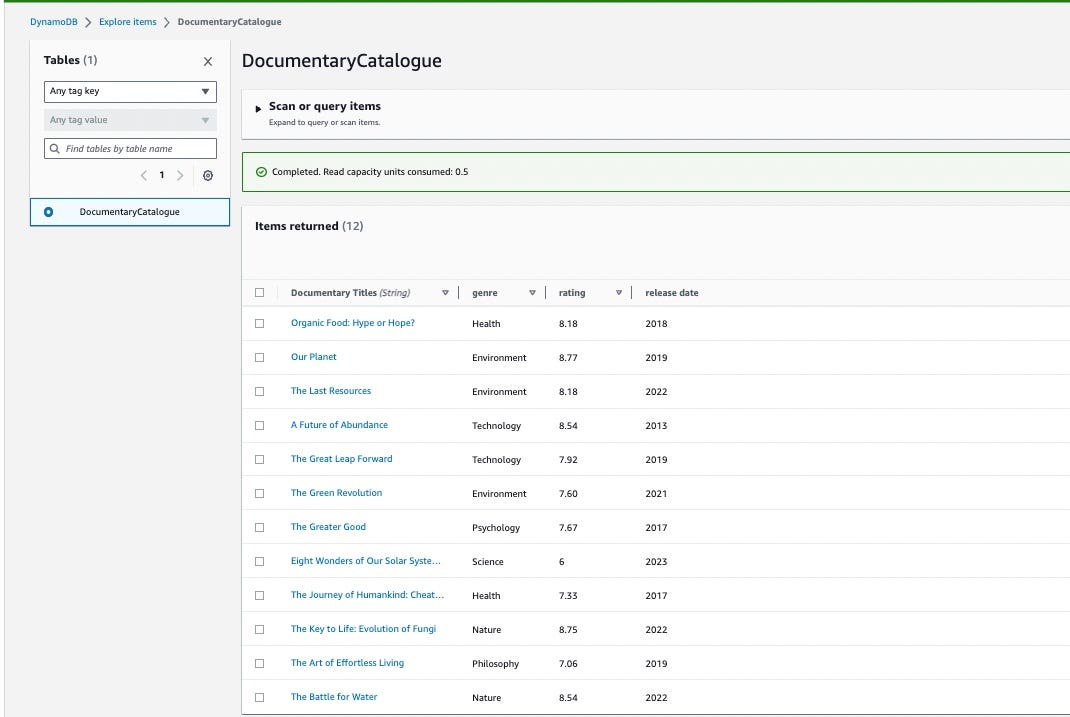The height and width of the screenshot is (717, 1070).
Task: Open the table list settings gear icon
Action: (208, 175)
